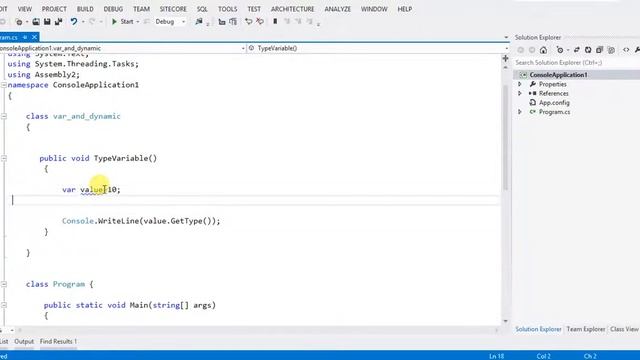Click the Solution Explorer Home icon
Image resolution: width=640 pixels, height=360 pixels.
[x=543, y=50]
